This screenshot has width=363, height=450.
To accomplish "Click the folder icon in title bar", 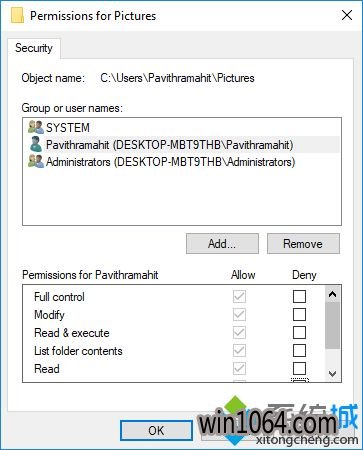I will [x=17, y=16].
